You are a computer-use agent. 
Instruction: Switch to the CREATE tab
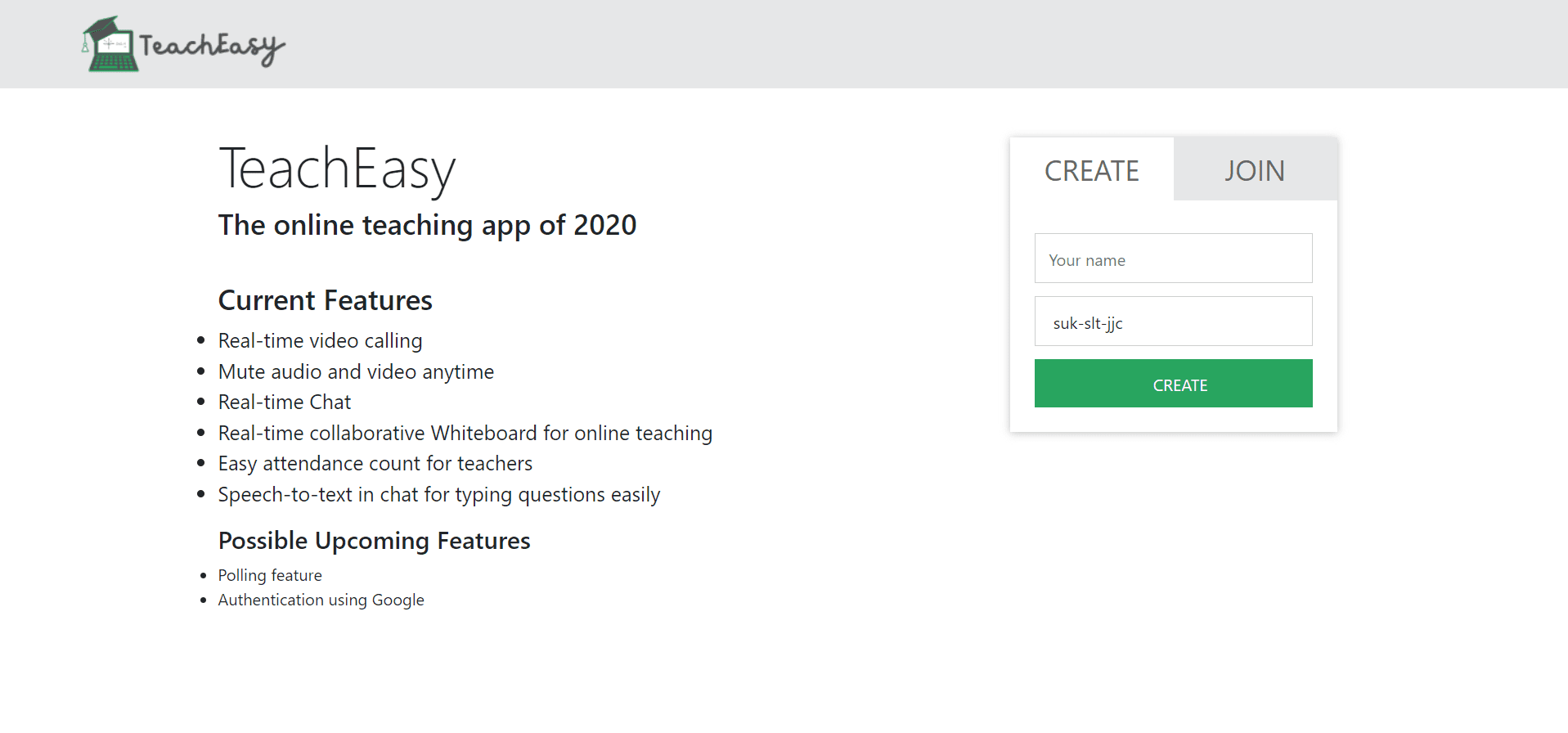[1091, 170]
